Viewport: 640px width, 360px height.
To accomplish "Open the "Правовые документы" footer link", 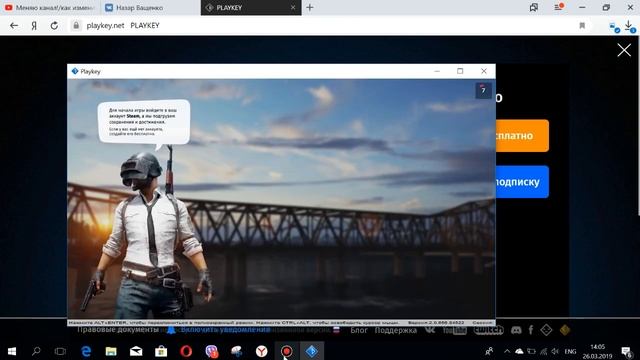I will point(118,330).
